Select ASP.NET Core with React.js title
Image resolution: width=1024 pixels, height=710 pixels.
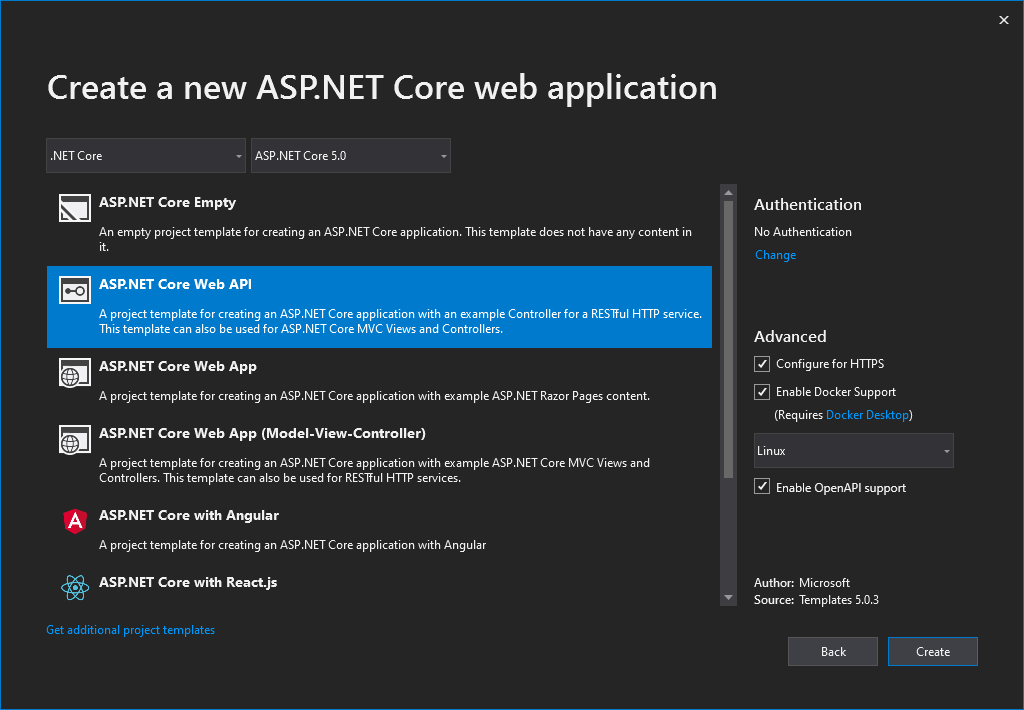[188, 582]
